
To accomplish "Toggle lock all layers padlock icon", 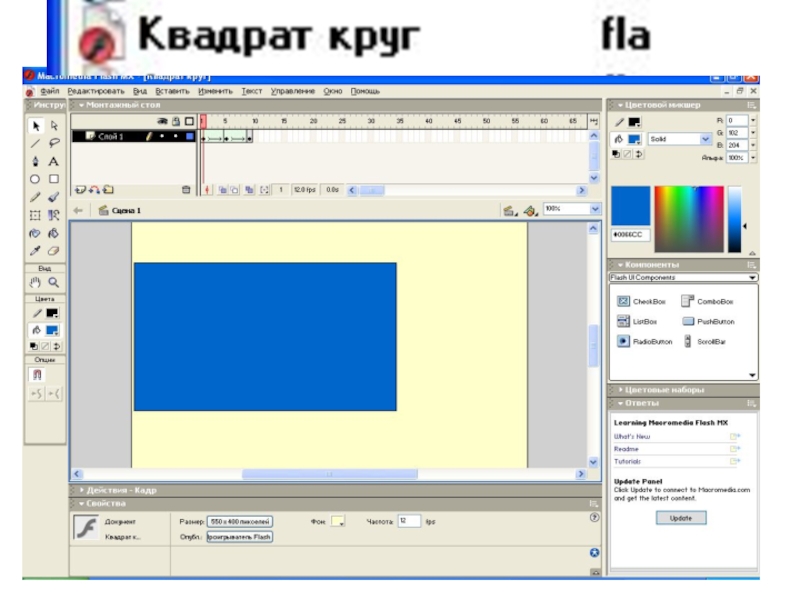I will 176,121.
